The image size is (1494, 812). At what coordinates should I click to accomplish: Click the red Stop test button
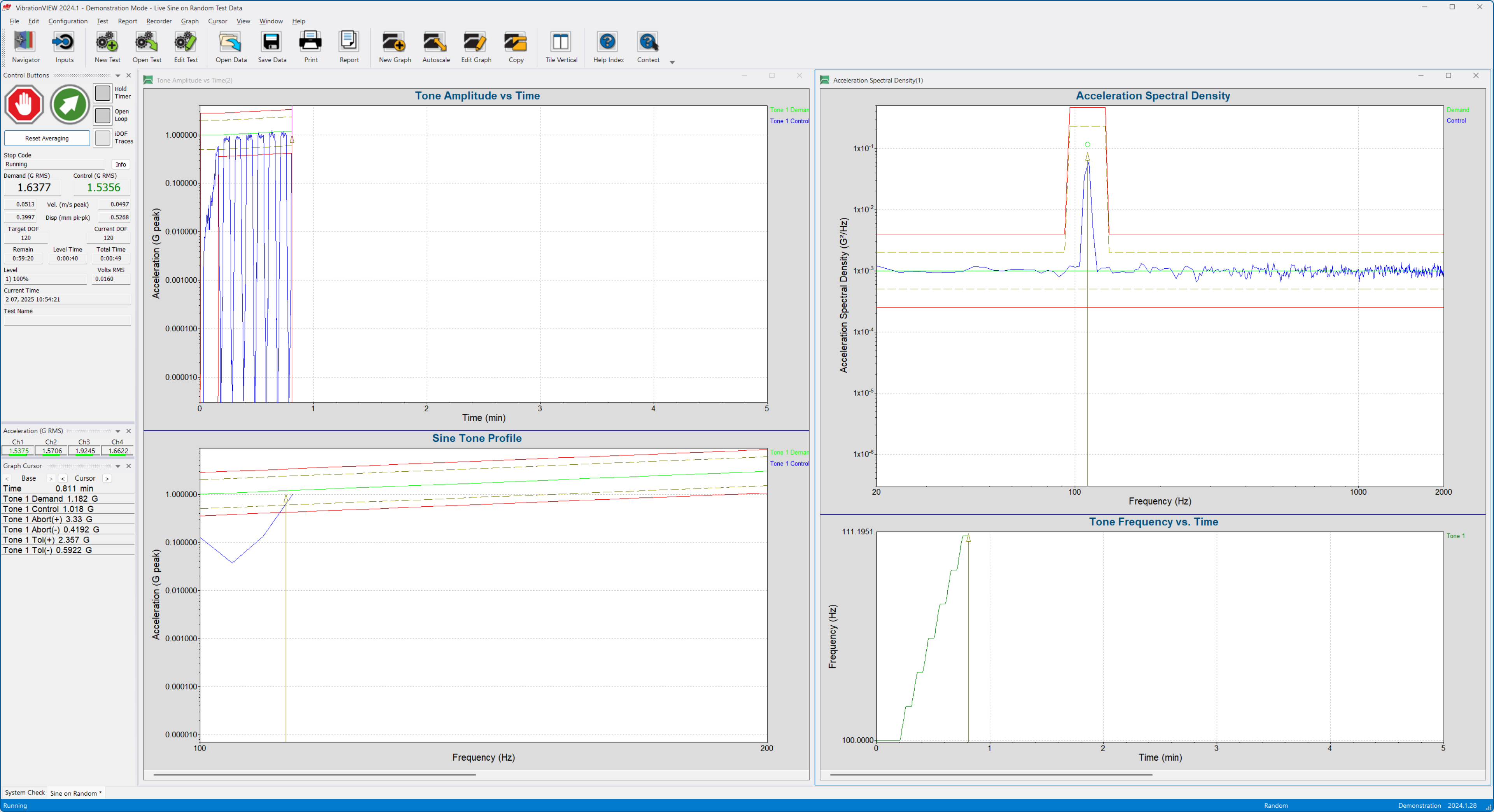coord(24,105)
